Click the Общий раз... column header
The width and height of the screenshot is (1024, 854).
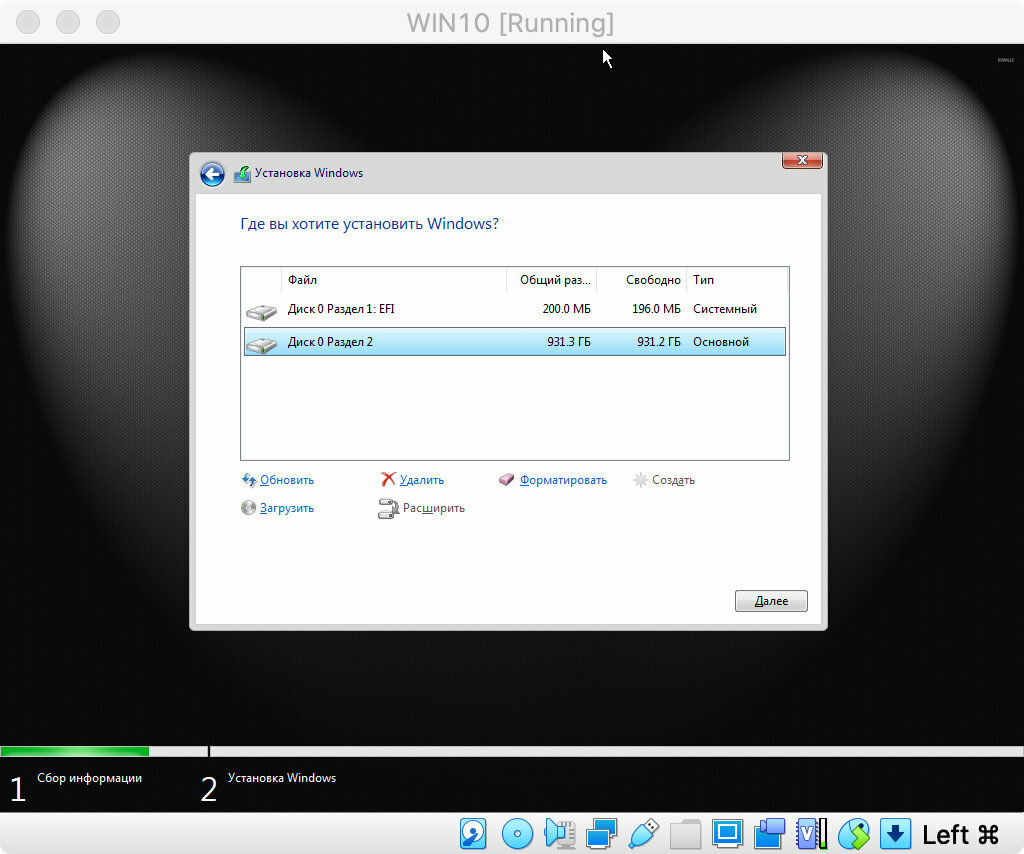[551, 279]
